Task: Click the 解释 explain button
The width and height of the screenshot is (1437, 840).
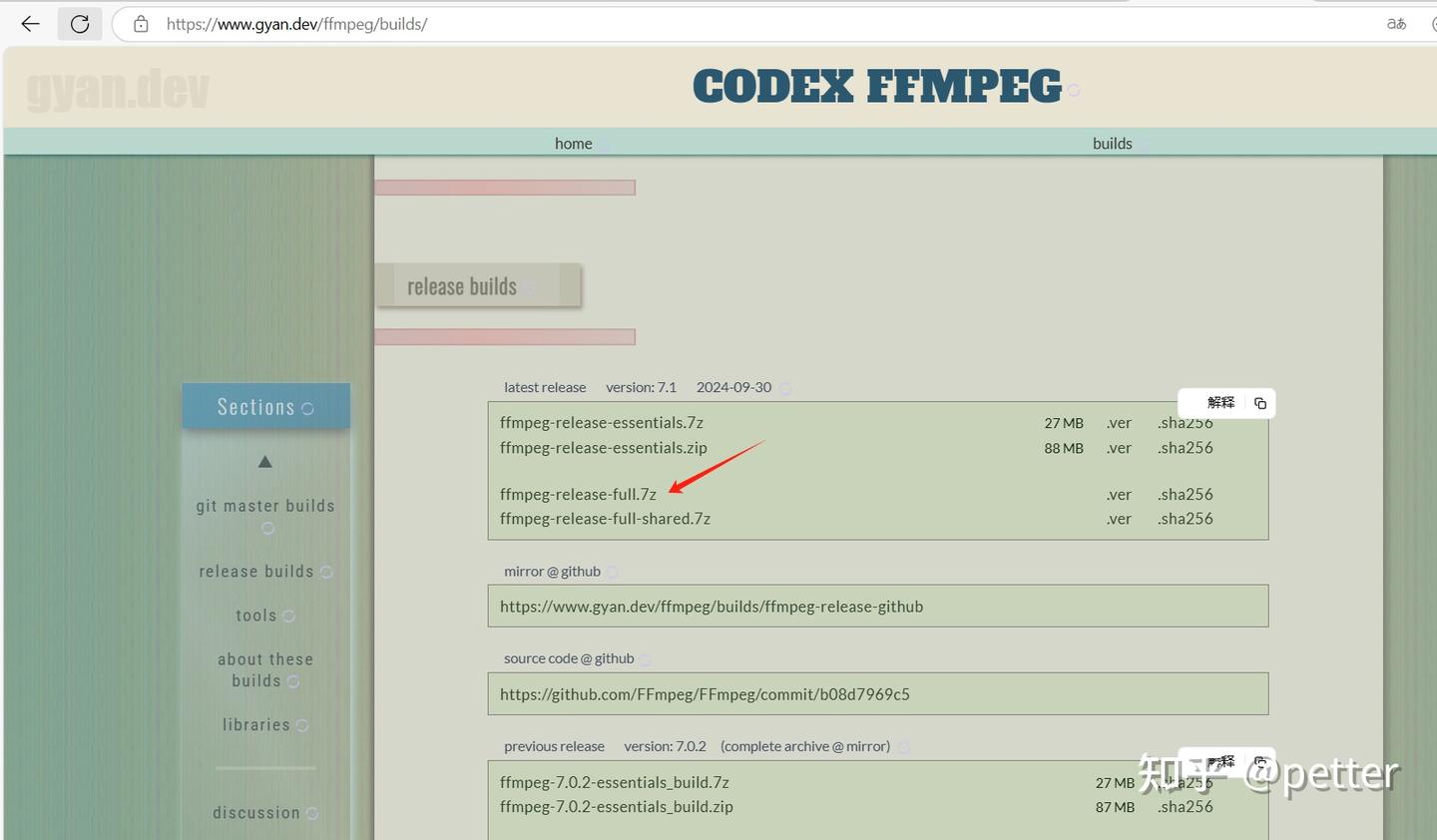Action: click(1220, 403)
